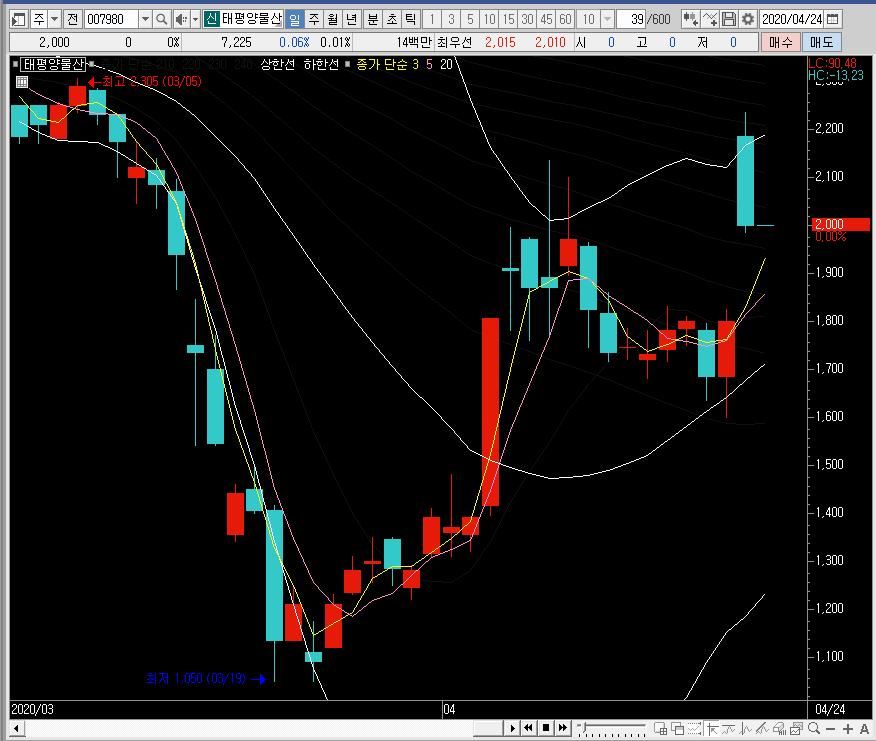
Task: Click the candlestick add-chart icon
Action: [691, 20]
